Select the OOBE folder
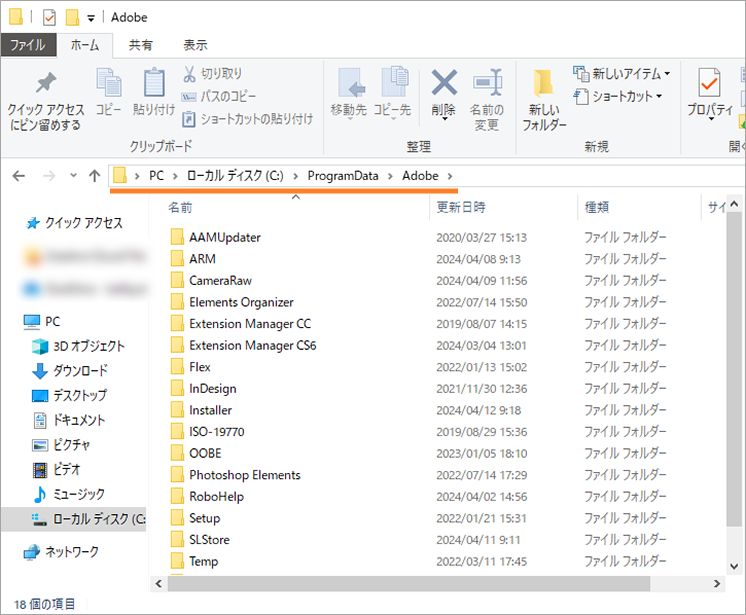The height and width of the screenshot is (615, 746). pos(196,453)
